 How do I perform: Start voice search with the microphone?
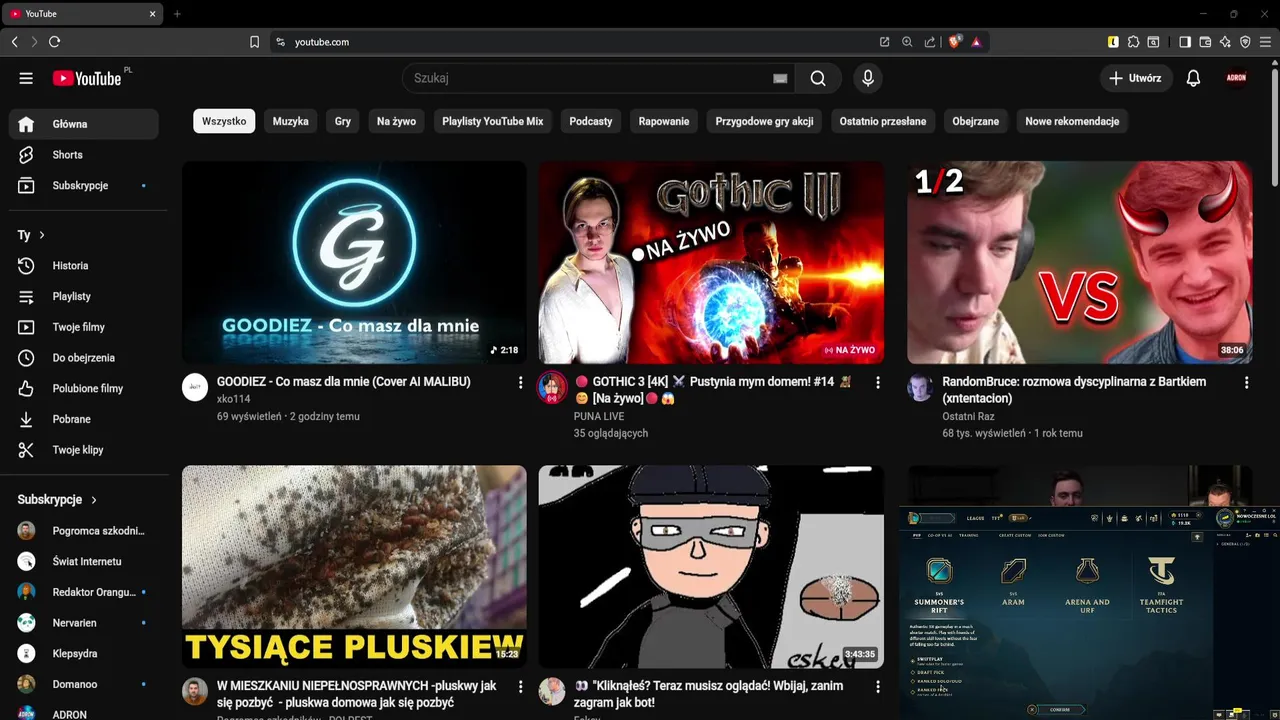tap(868, 78)
